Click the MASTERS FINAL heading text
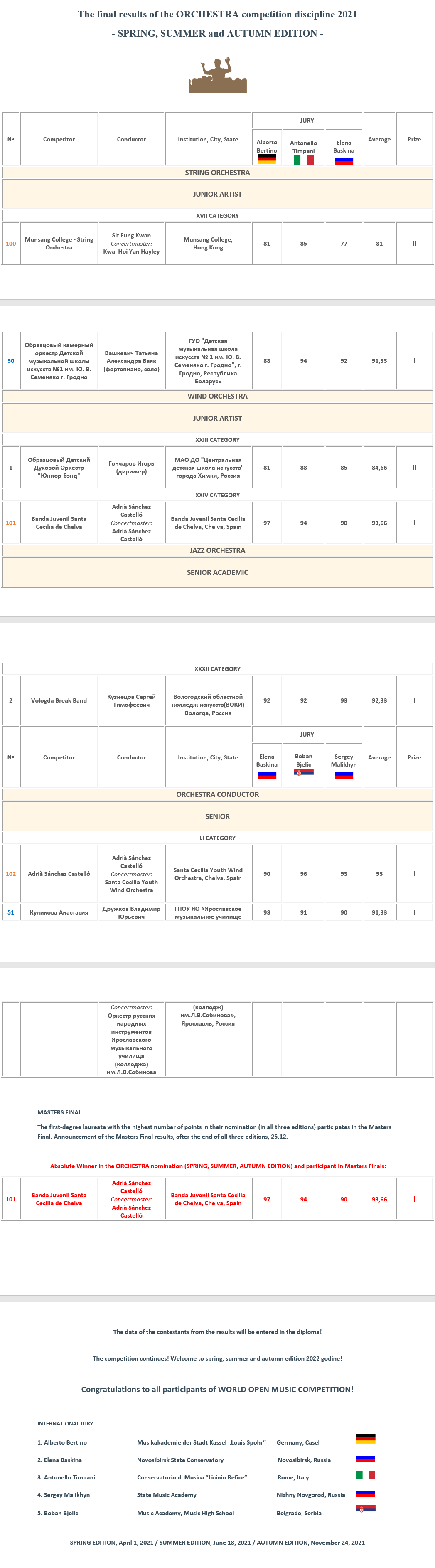This screenshot has height=1568, width=435. point(59,1112)
